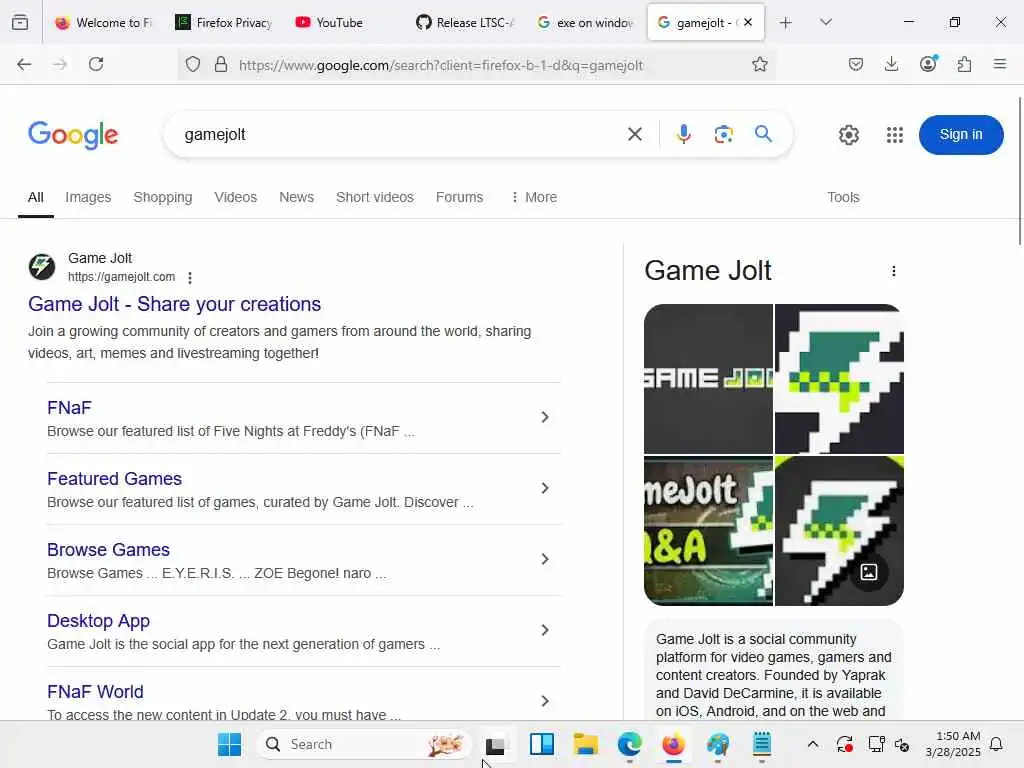Select the Forums search tab
The image size is (1024, 768).
click(x=460, y=197)
